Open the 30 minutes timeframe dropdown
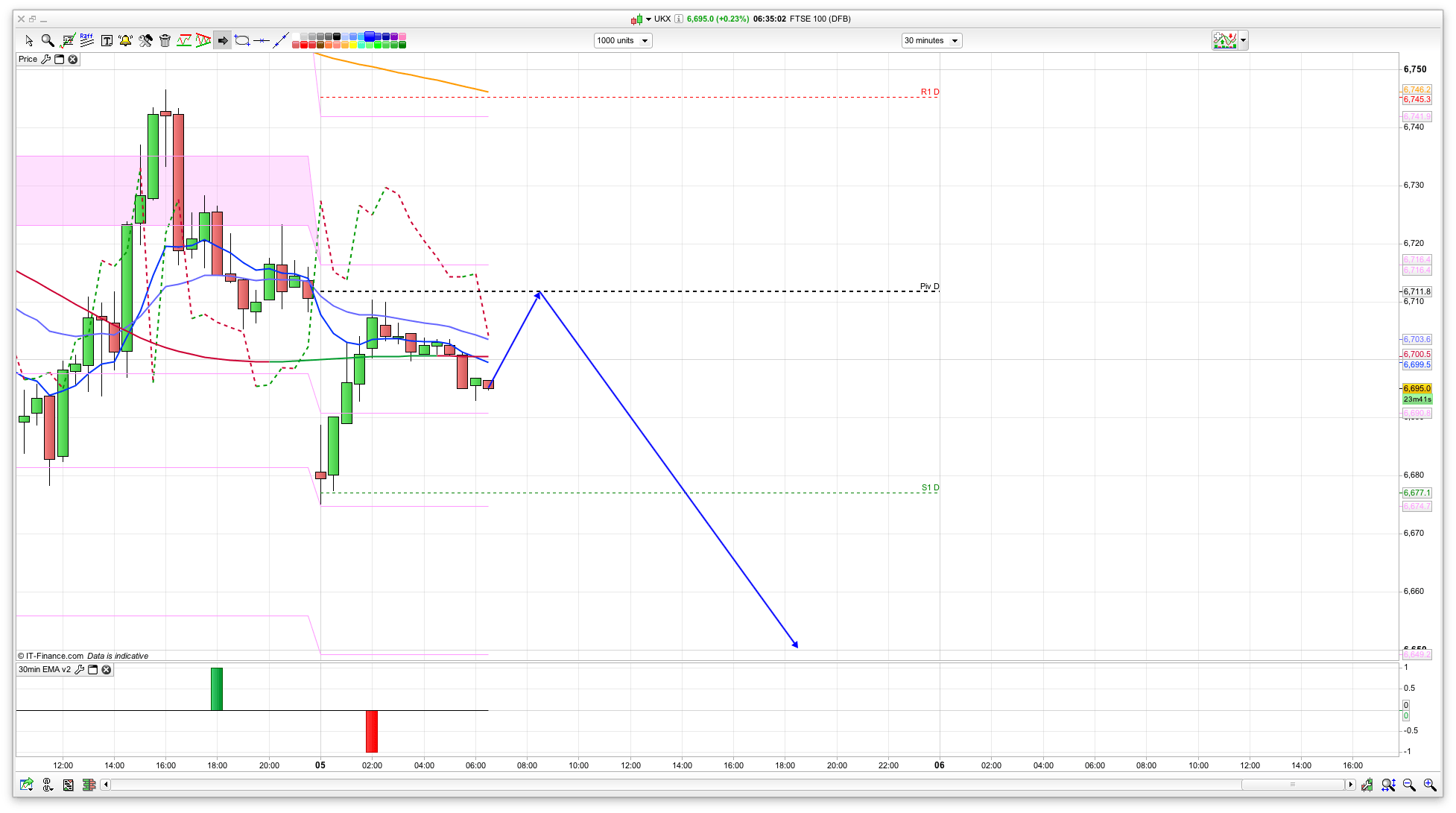Screen dimensions: 1456x813 [954, 41]
